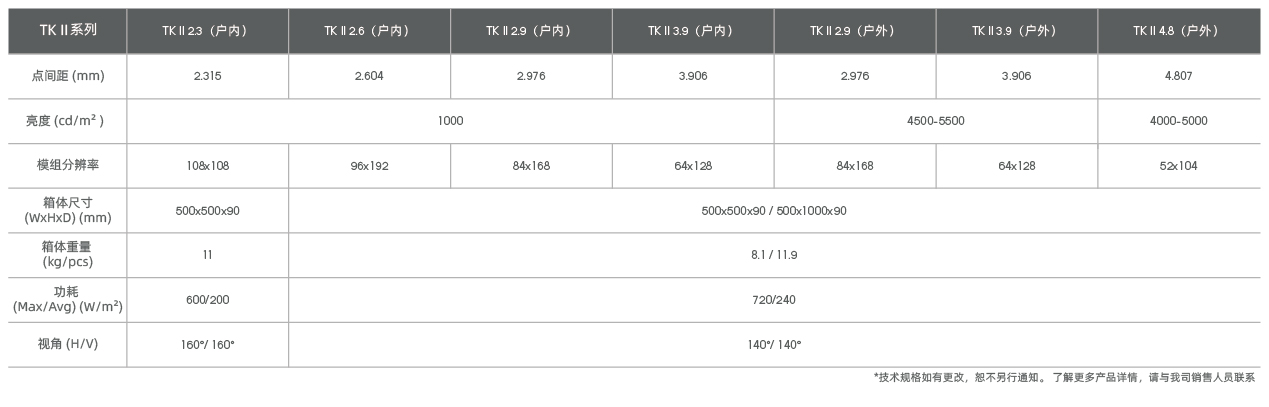Select the 箱体重量 (kg/pcs) row label
The width and height of the screenshot is (1269, 407).
(x=67, y=255)
